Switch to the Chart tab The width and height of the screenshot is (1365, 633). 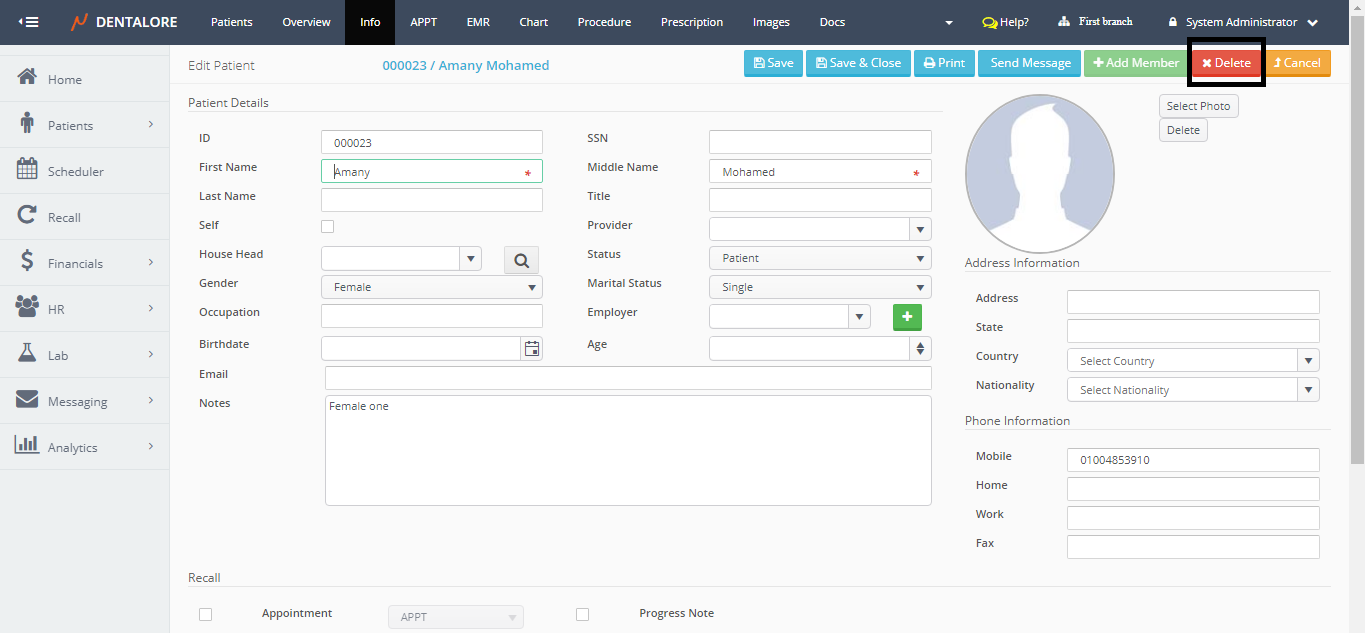pyautogui.click(x=533, y=22)
